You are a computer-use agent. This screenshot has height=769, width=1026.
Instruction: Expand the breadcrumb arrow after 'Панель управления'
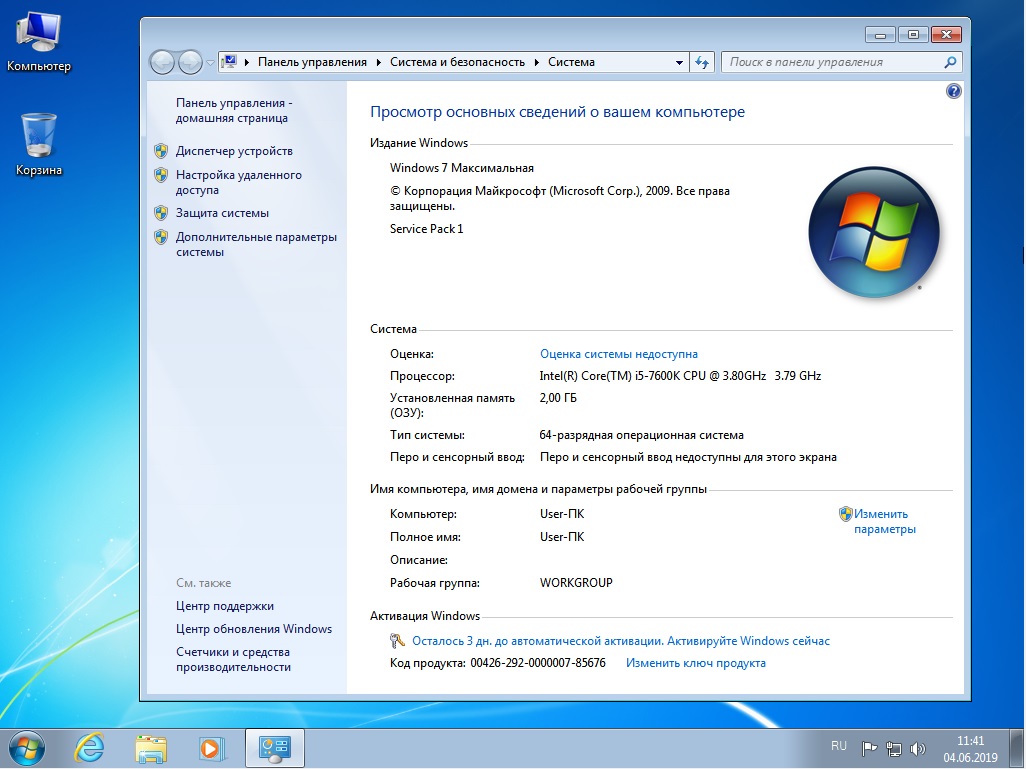point(379,62)
